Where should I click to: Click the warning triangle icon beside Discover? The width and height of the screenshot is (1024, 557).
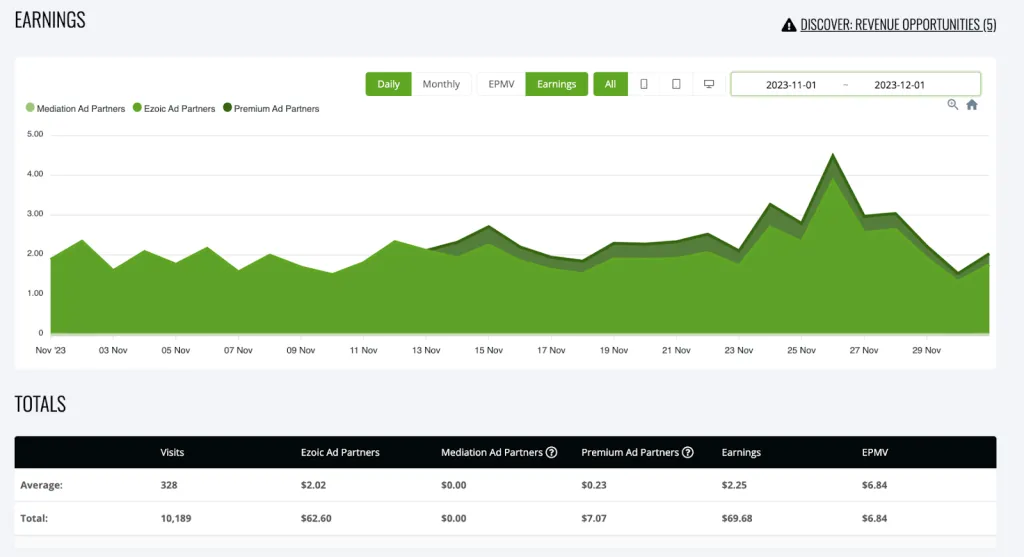coord(789,25)
